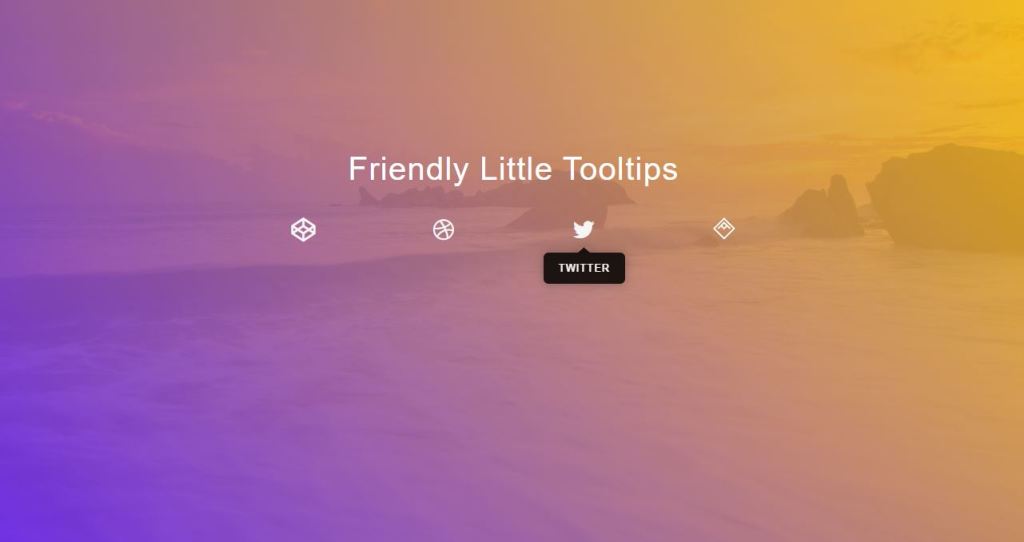Viewport: 1024px width, 542px height.
Task: Activate the icon between CodePen and Twitter
Action: point(443,230)
